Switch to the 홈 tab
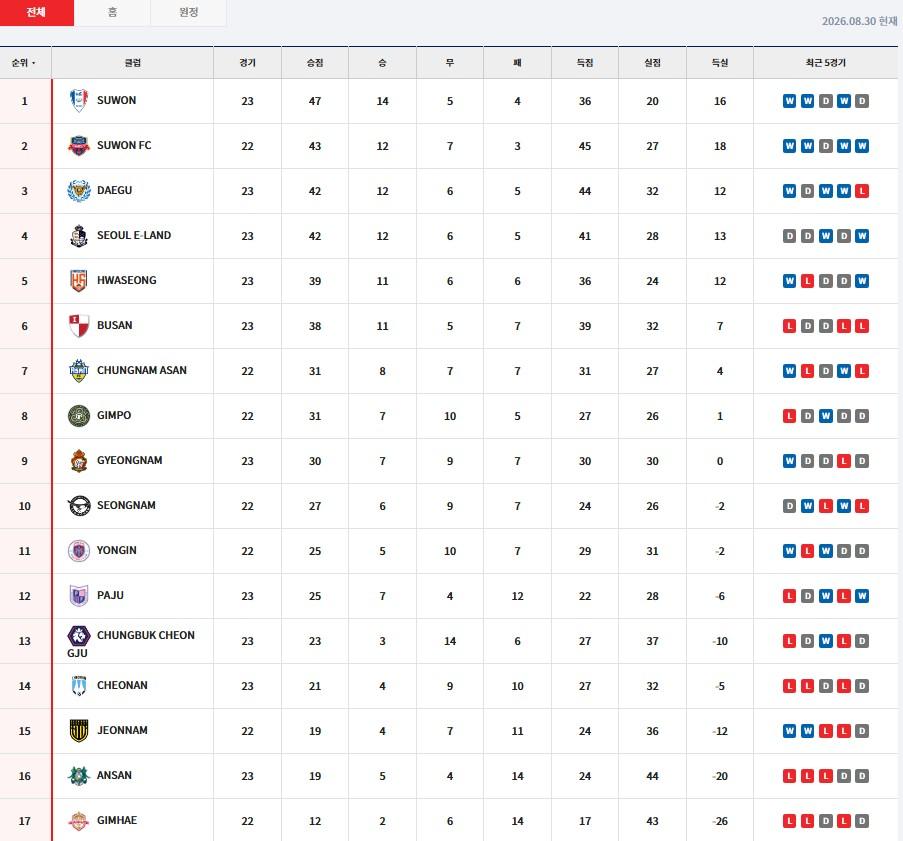The height and width of the screenshot is (841, 903). (x=112, y=12)
